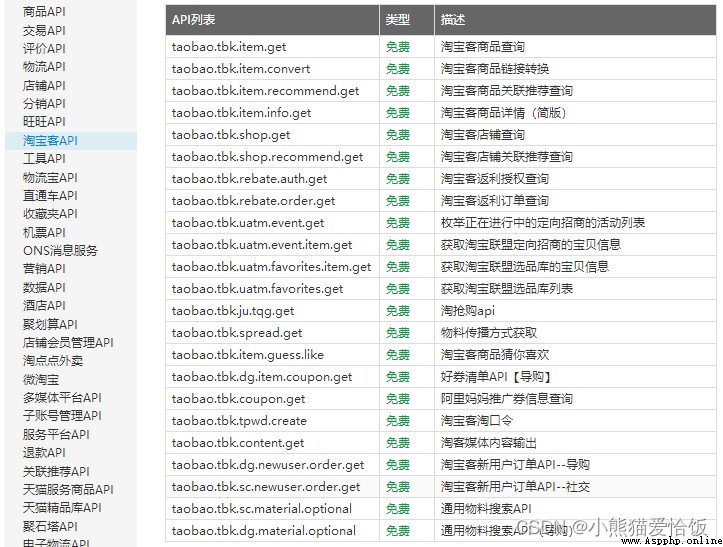Go to 天猫服务商品API

(68, 489)
